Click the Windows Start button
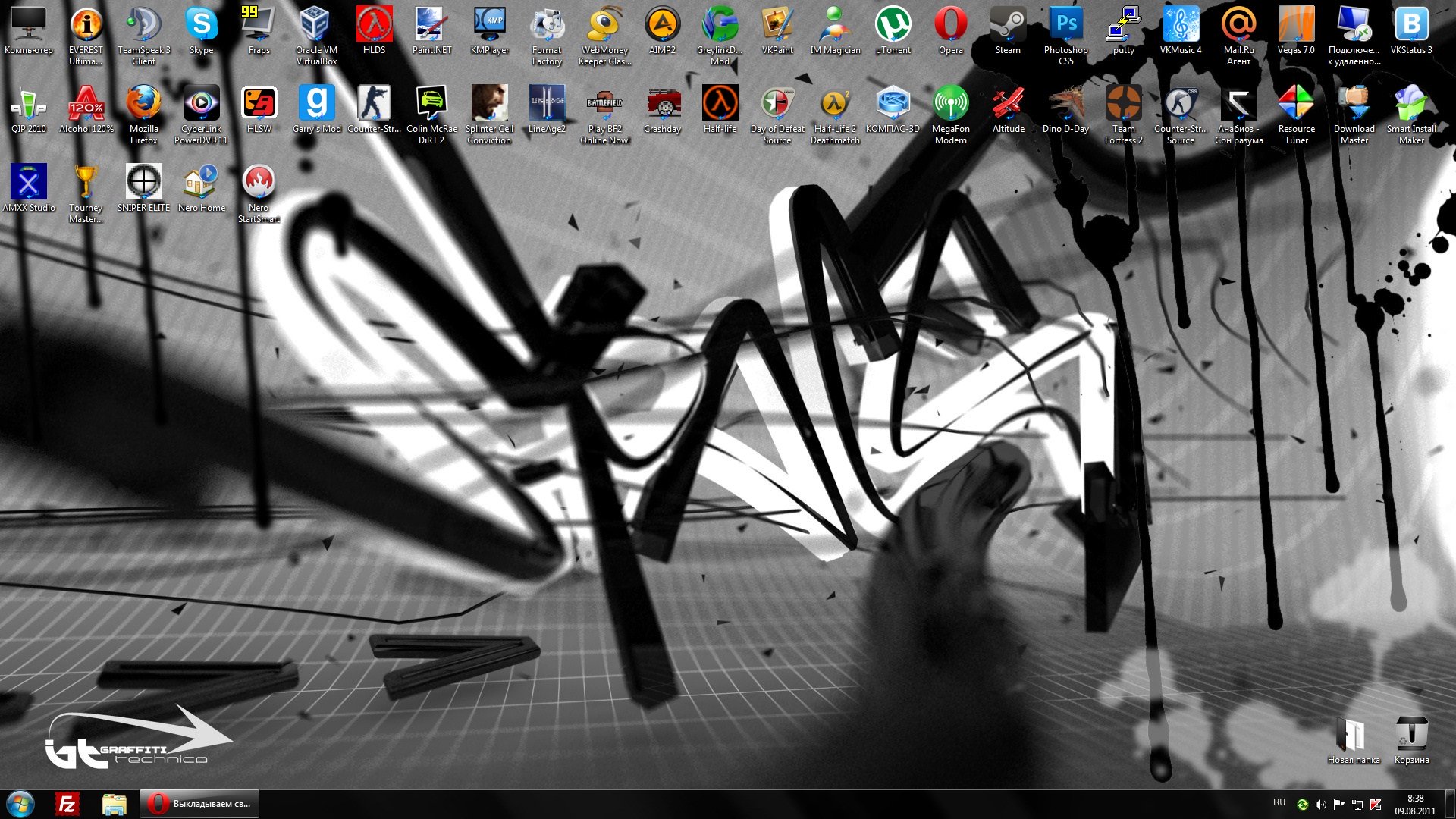Image resolution: width=1456 pixels, height=819 pixels. pyautogui.click(x=20, y=804)
